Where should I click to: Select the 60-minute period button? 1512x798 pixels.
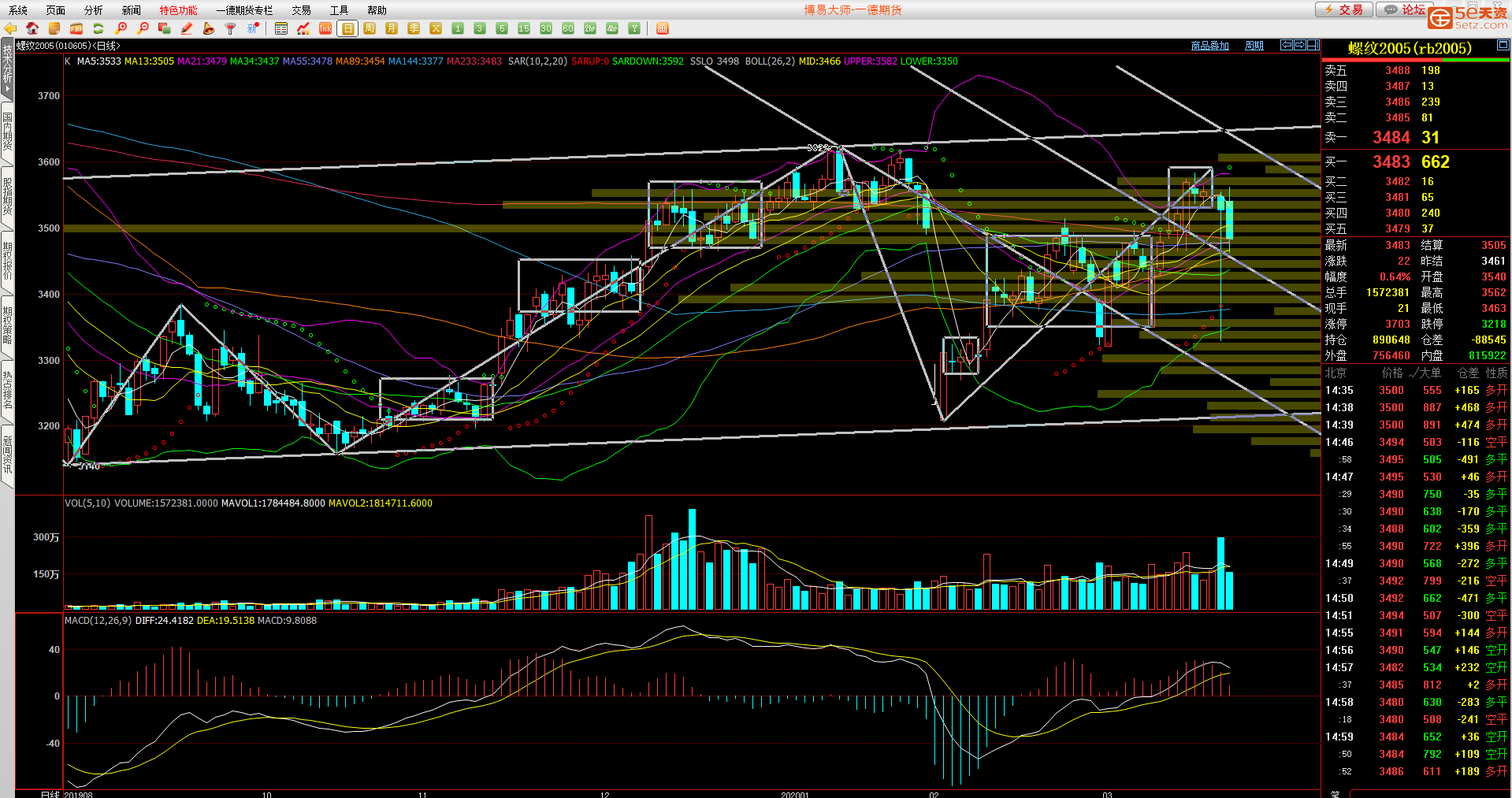[567, 28]
